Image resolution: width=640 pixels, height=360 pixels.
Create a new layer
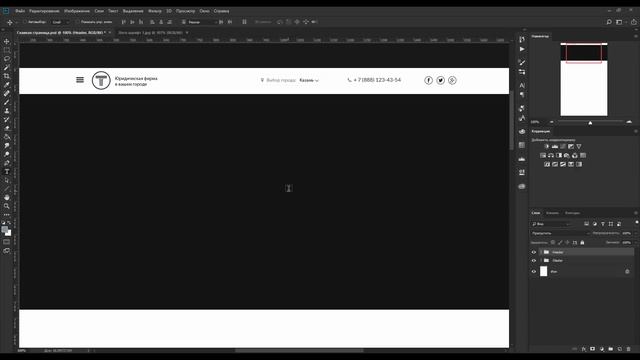(x=620, y=349)
